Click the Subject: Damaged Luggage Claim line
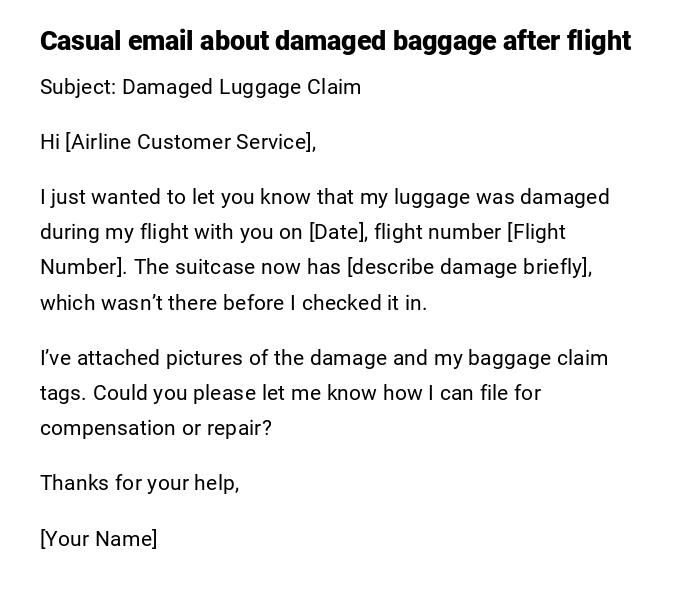 pyautogui.click(x=200, y=87)
